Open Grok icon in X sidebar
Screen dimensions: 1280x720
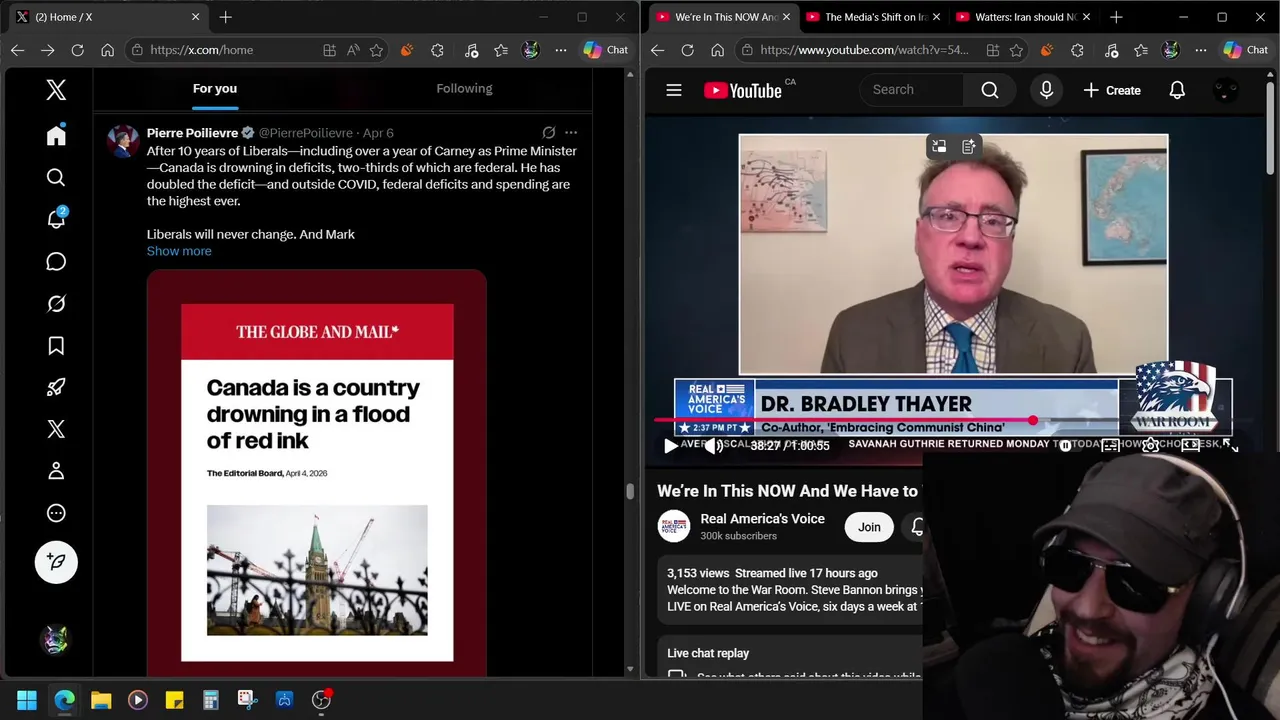tap(56, 304)
